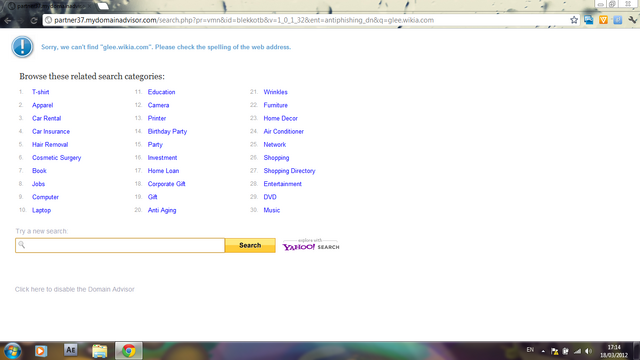Open the Windows Start menu
This screenshot has height=360, width=640.
point(12,351)
